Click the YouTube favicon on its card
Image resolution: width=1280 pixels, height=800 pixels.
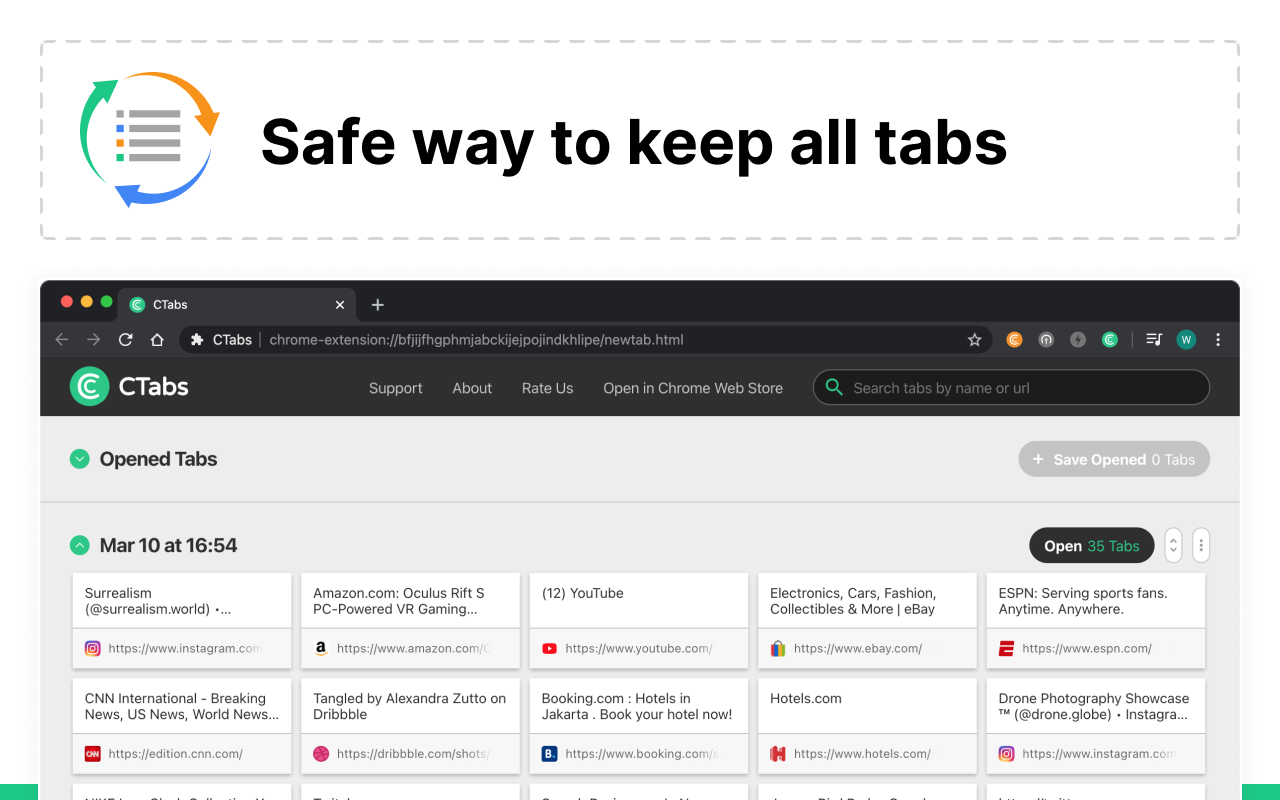point(549,648)
